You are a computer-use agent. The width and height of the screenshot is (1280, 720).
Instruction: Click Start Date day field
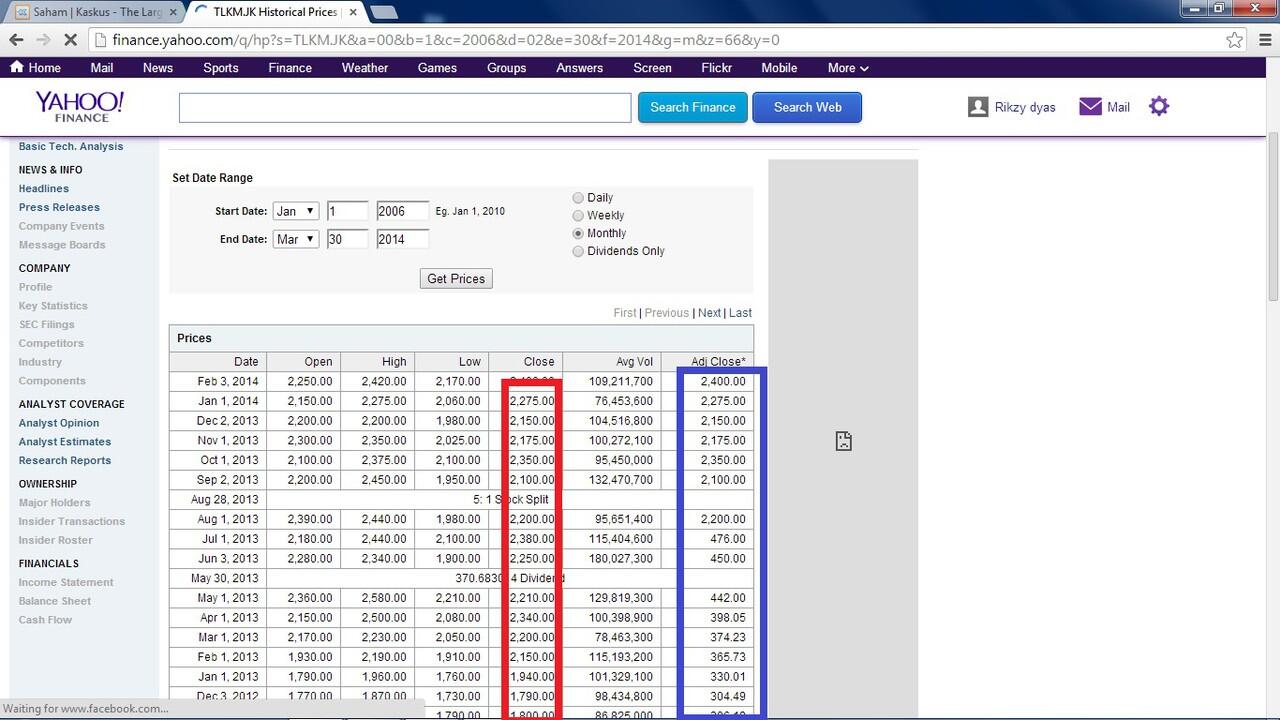347,211
